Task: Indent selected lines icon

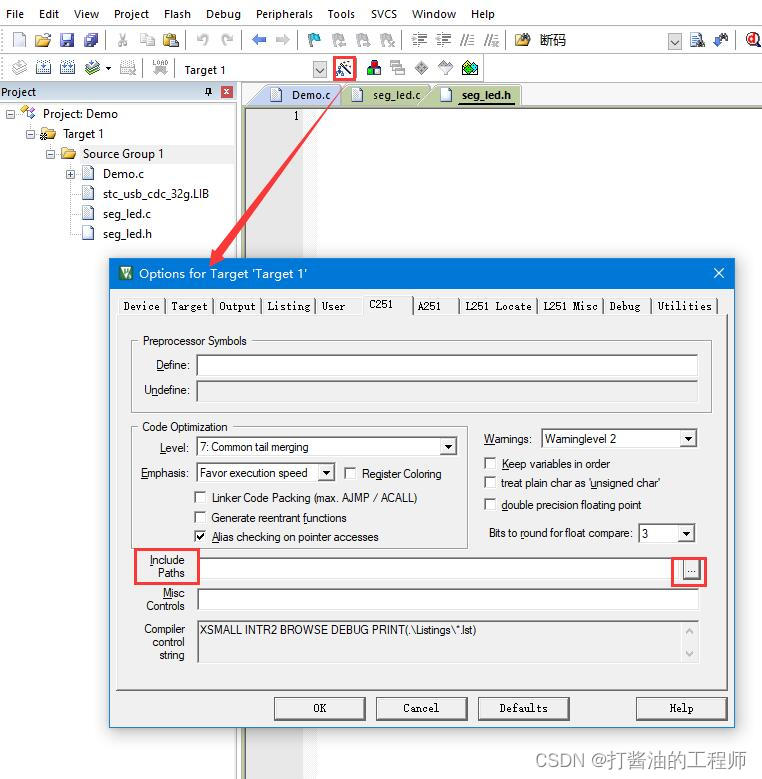Action: point(419,40)
